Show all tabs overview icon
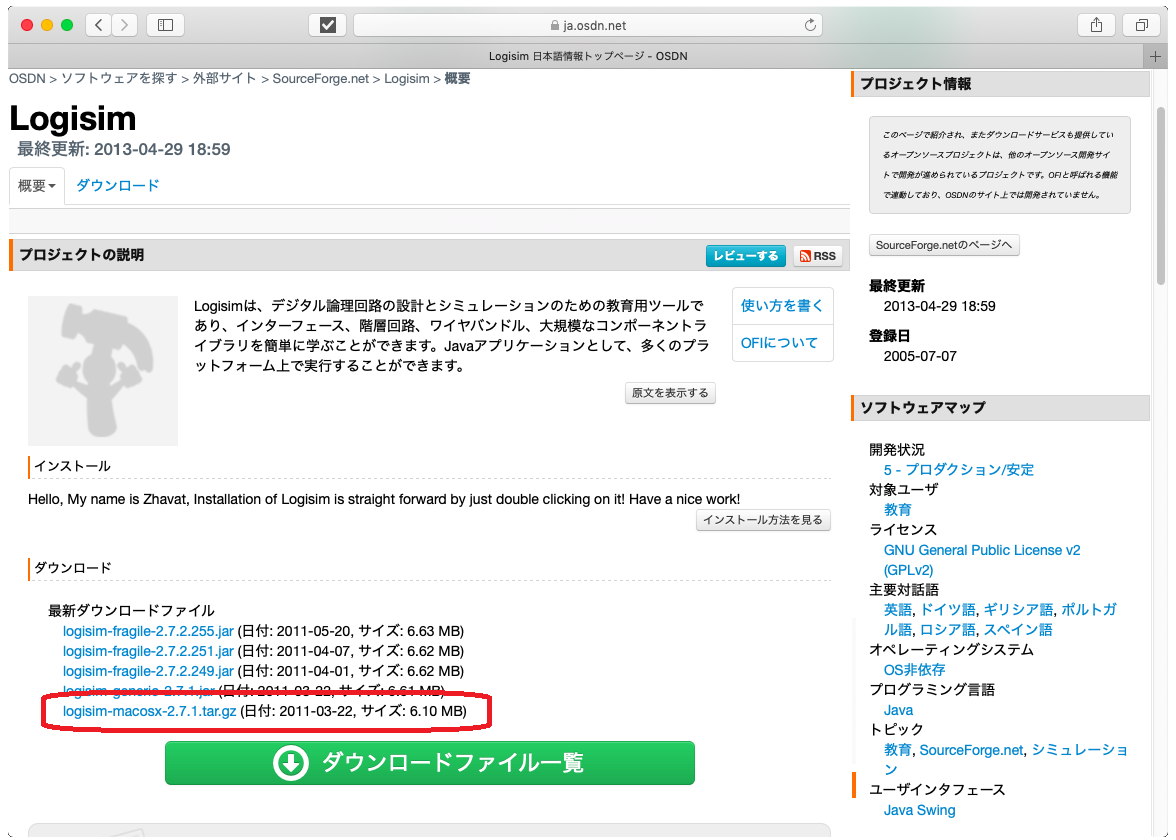Screen dimensions: 1176x840 (x=1142, y=25)
